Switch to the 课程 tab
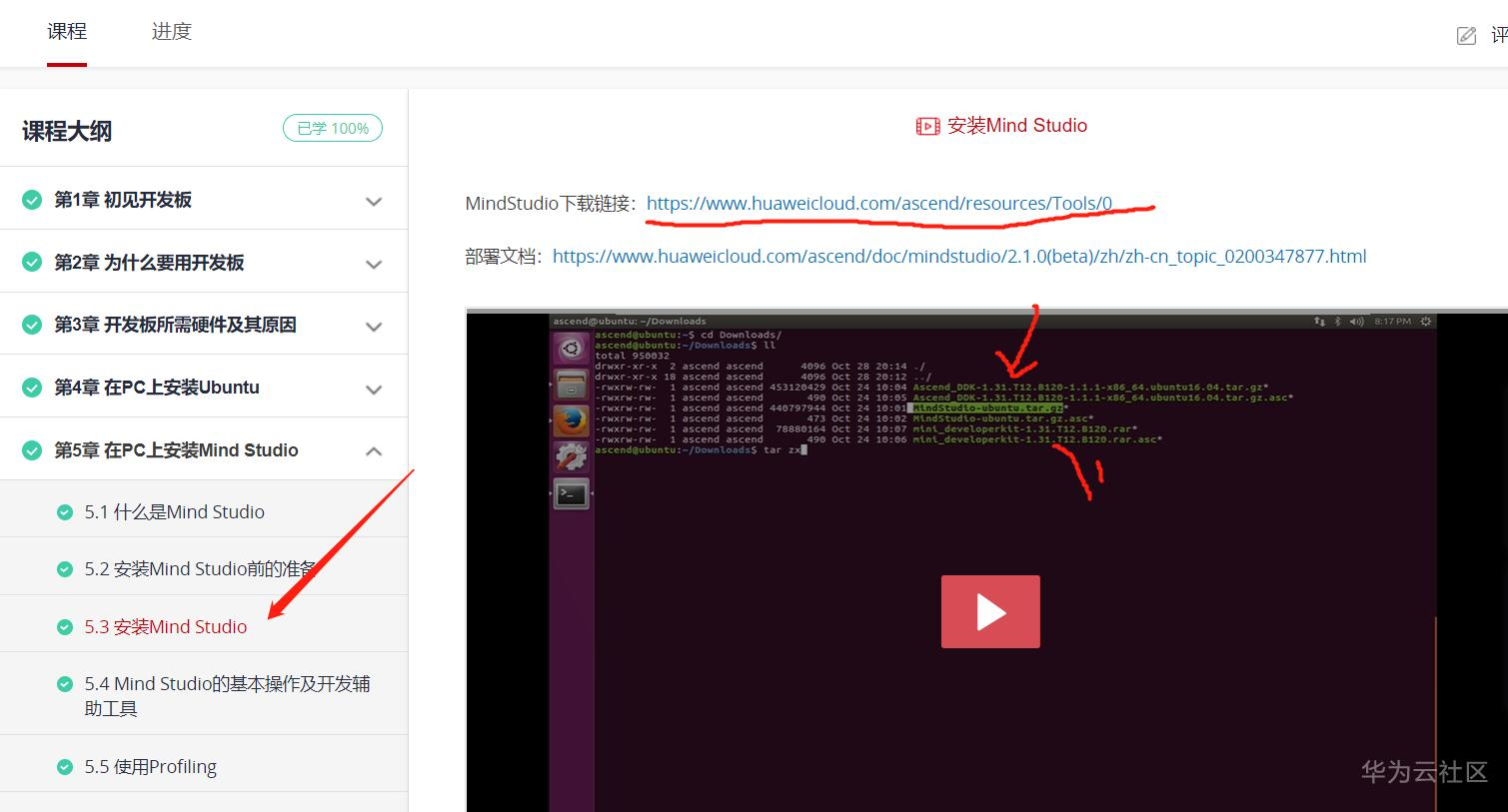The height and width of the screenshot is (812, 1508). 67,32
